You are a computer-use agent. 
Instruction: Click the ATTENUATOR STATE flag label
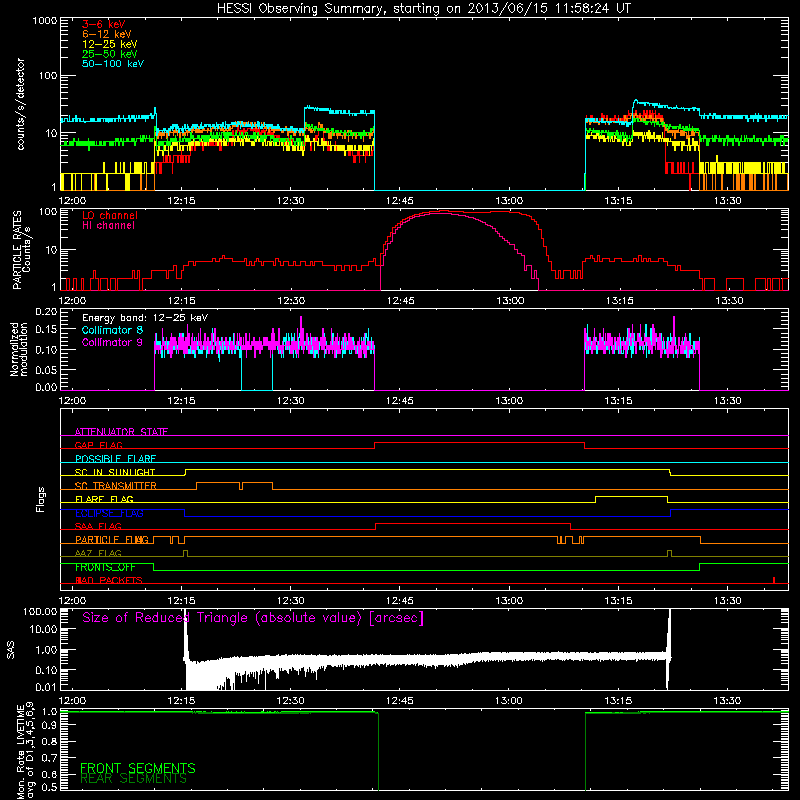pos(121,432)
